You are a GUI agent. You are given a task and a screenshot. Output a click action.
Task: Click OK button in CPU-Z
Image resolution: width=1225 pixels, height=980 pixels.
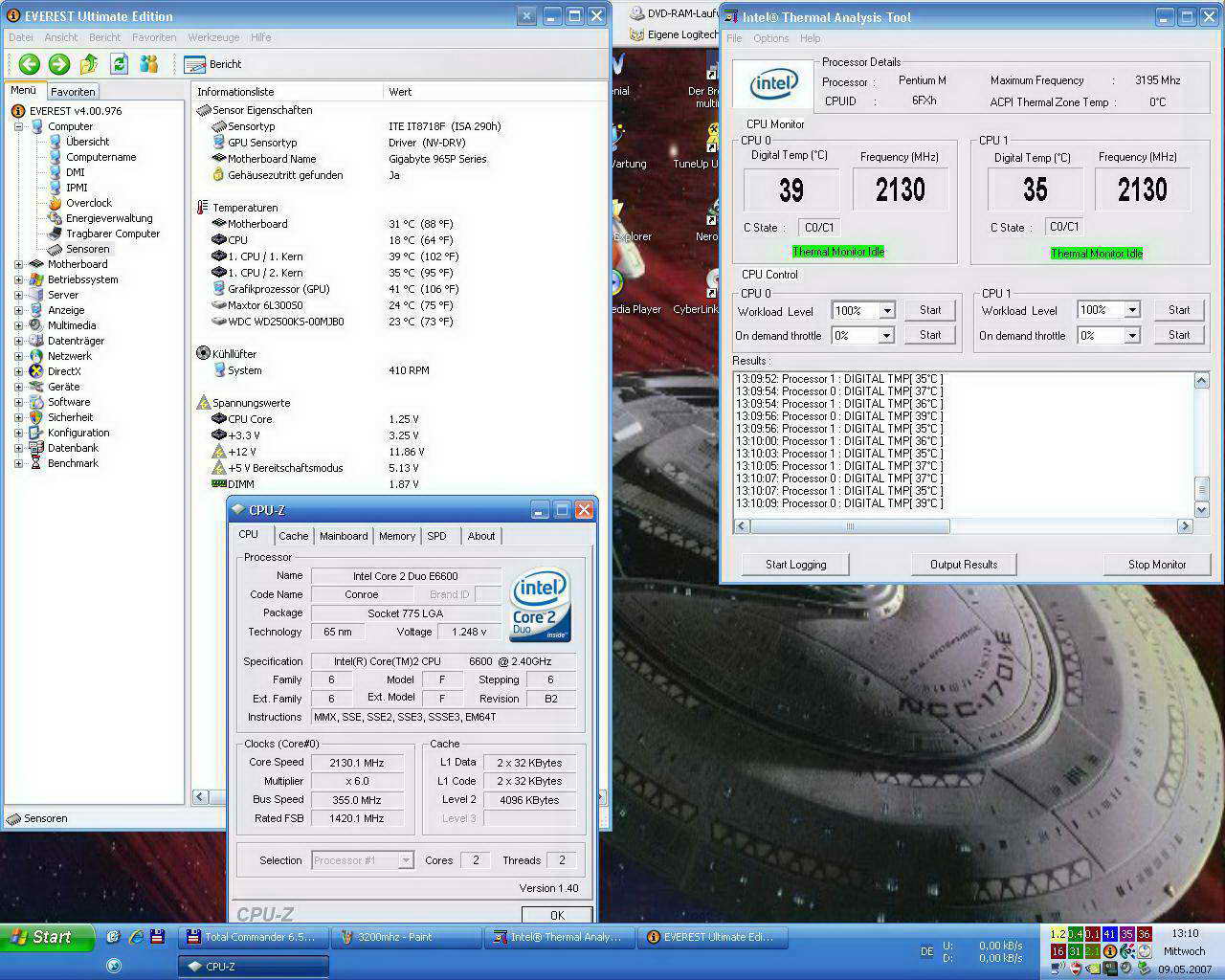[557, 915]
